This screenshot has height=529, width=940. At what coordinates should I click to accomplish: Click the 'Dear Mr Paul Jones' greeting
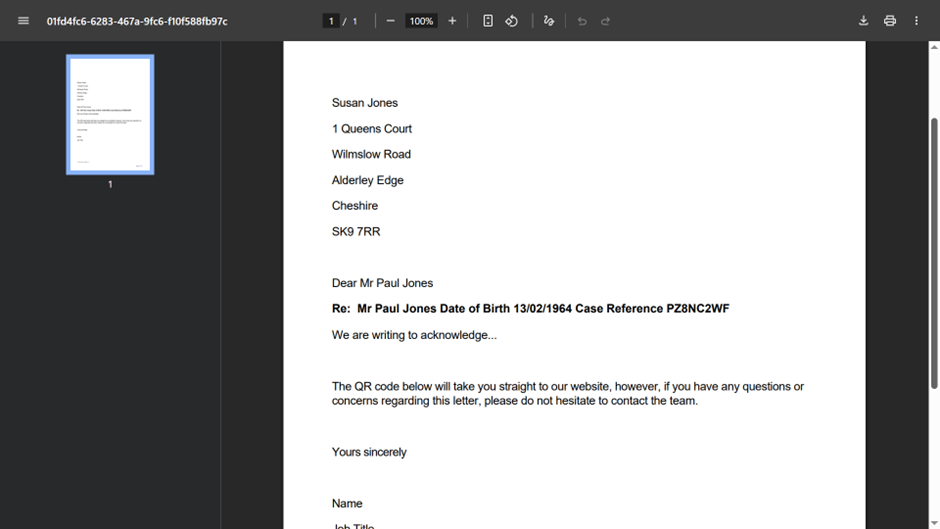(382, 283)
